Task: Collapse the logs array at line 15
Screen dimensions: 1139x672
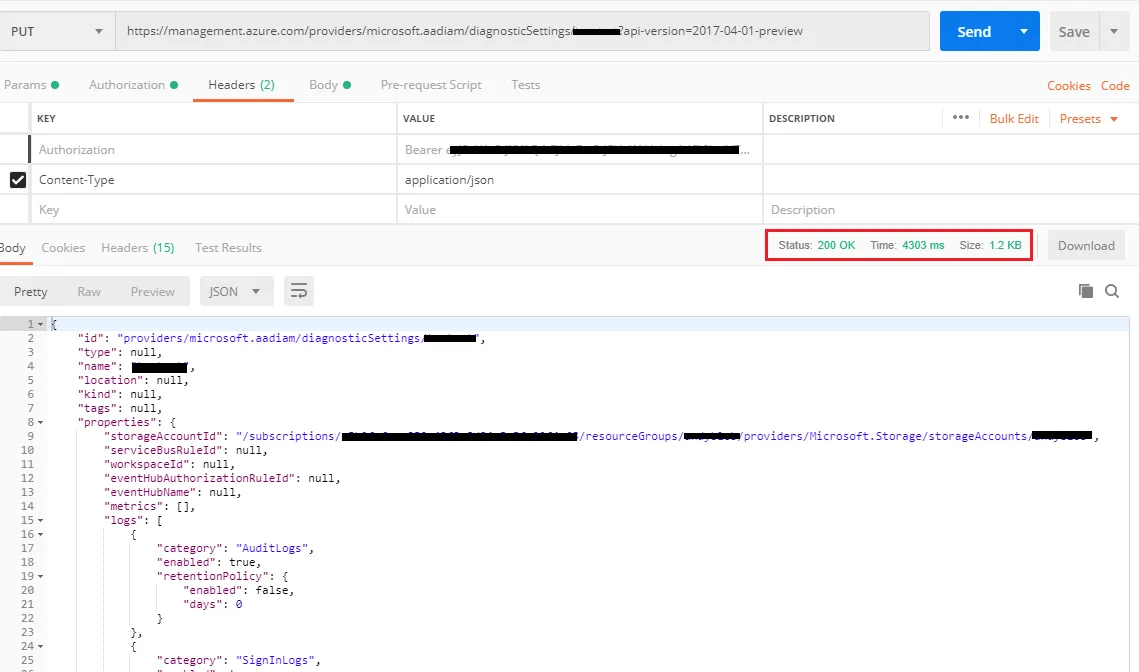Action: pyautogui.click(x=41, y=520)
